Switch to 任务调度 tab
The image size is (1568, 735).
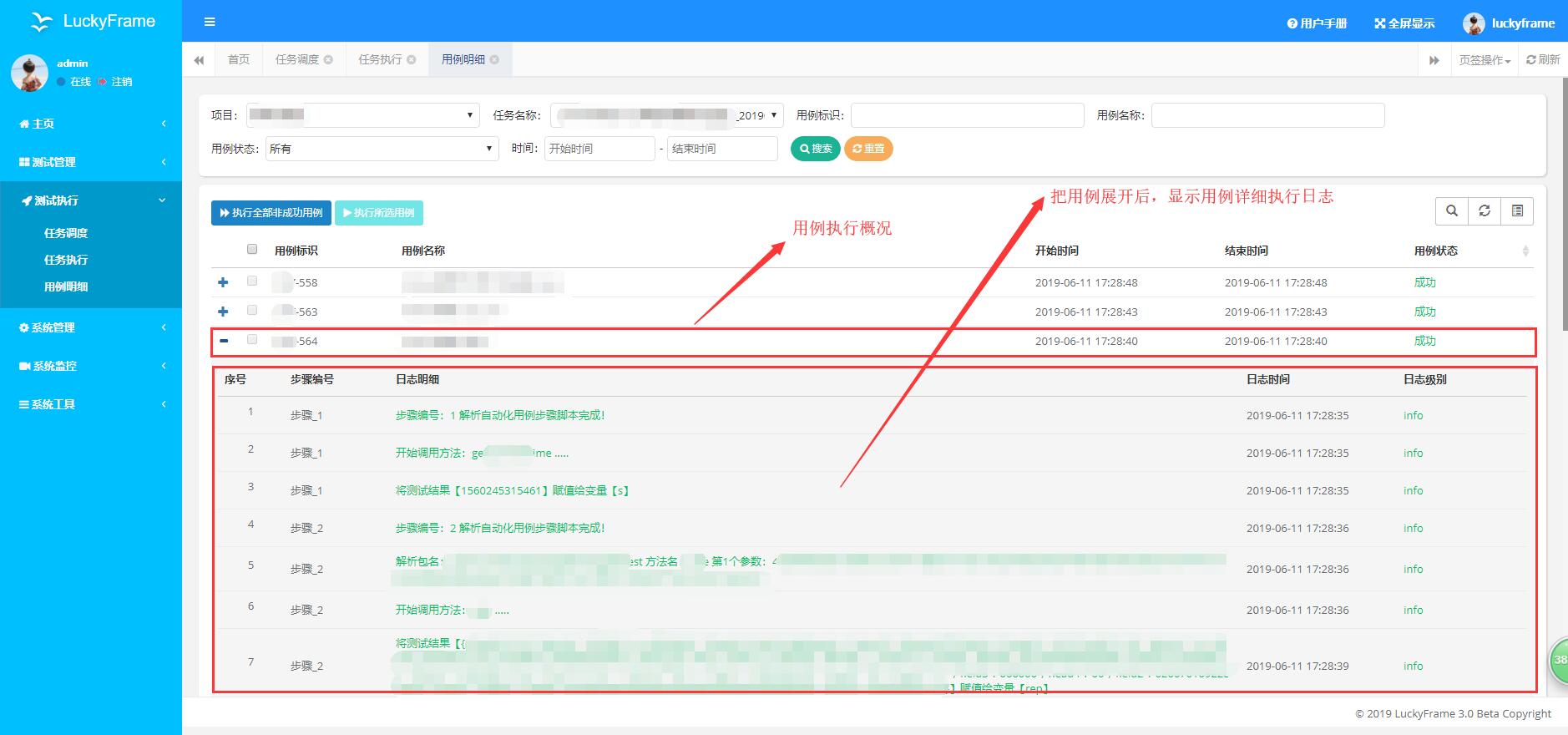coord(297,59)
